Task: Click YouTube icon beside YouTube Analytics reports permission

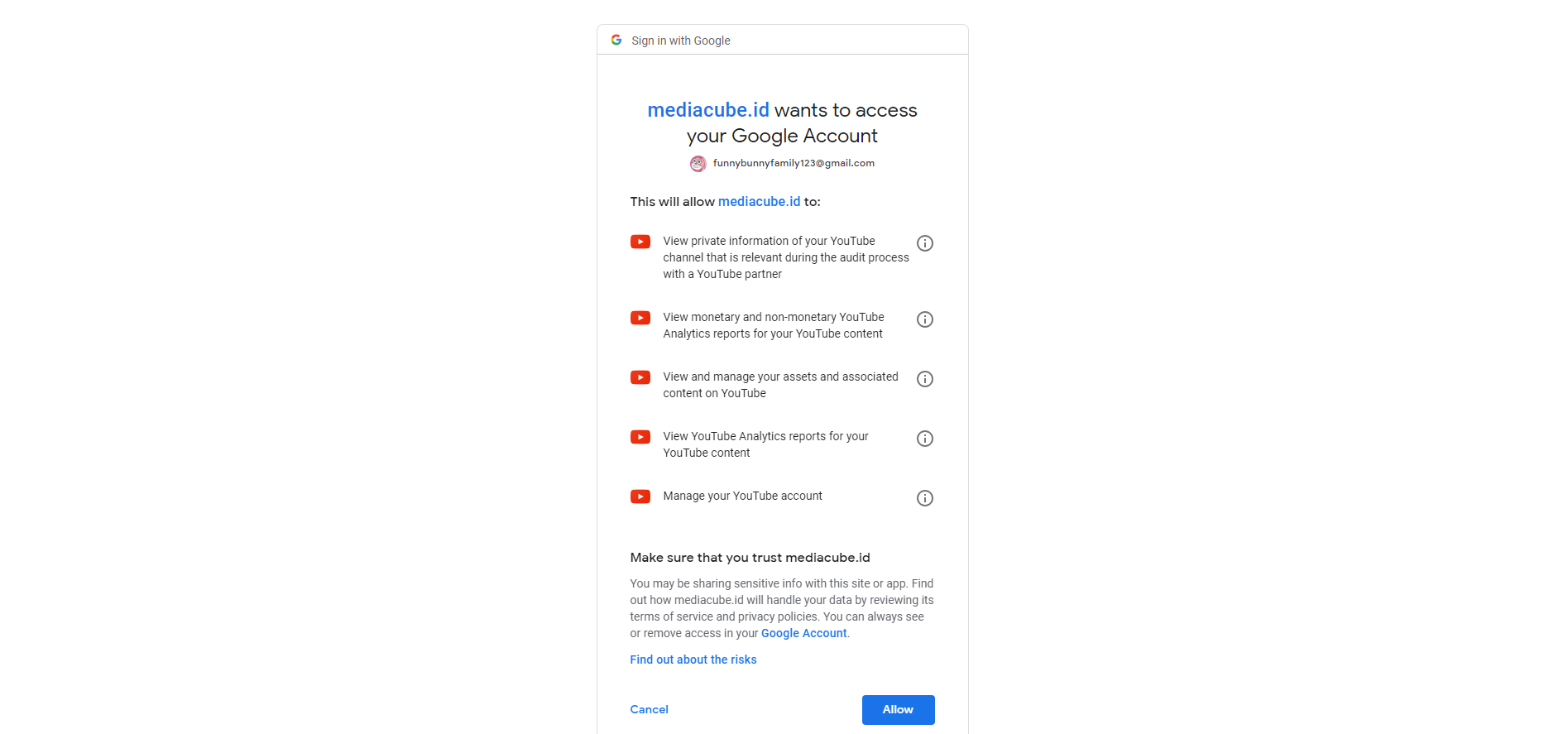Action: coord(640,437)
